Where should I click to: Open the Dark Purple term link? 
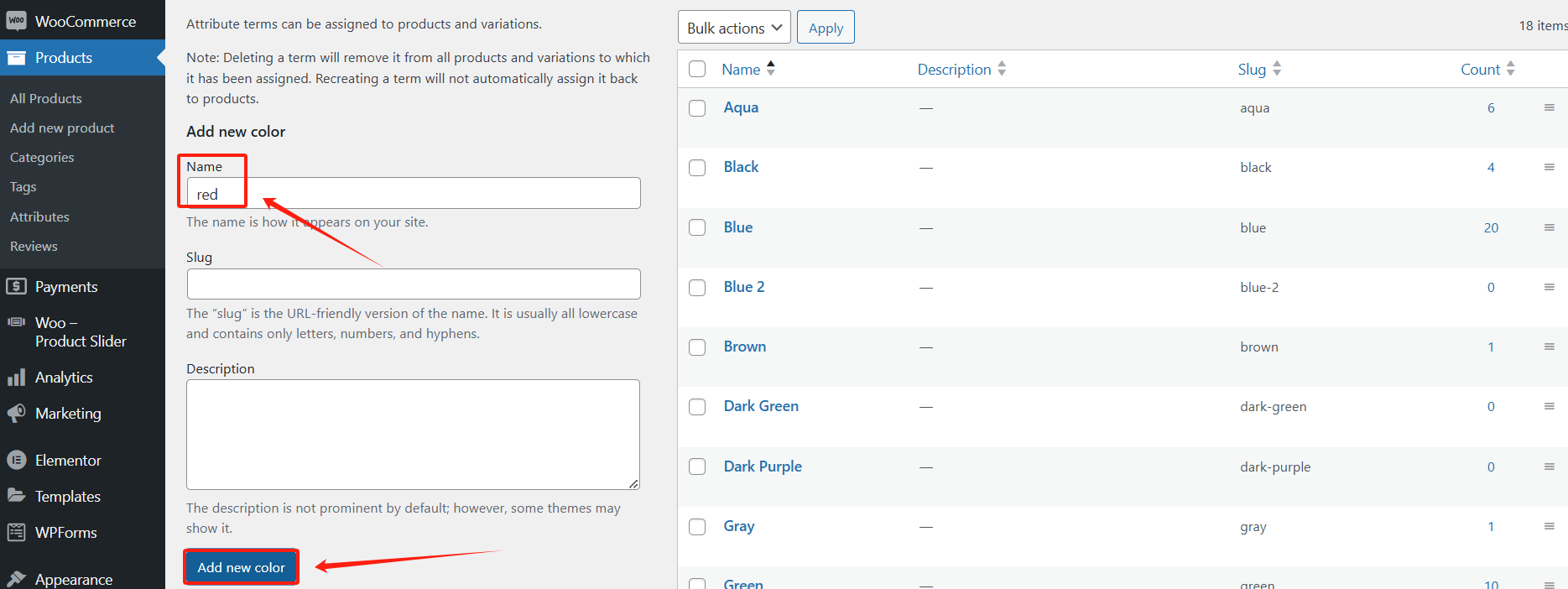point(763,467)
